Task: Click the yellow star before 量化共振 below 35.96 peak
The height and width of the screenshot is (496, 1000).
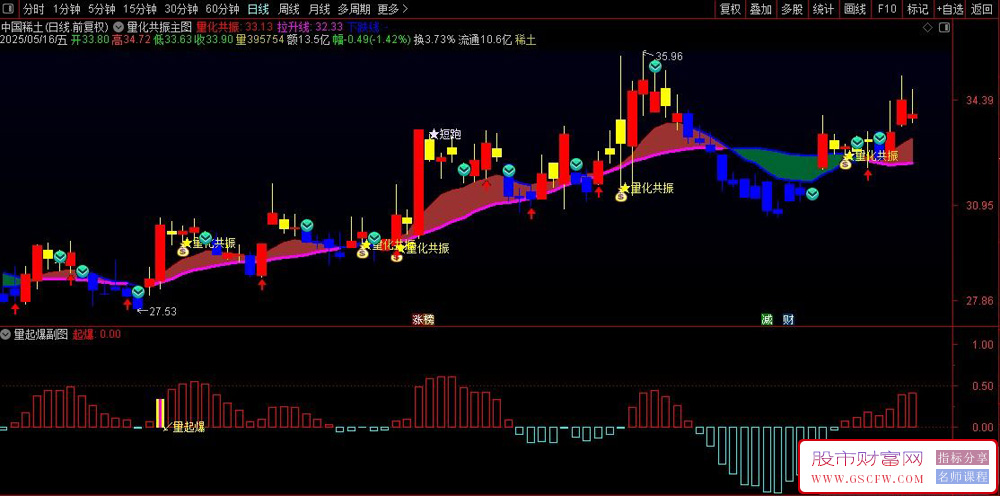Action: [625, 187]
